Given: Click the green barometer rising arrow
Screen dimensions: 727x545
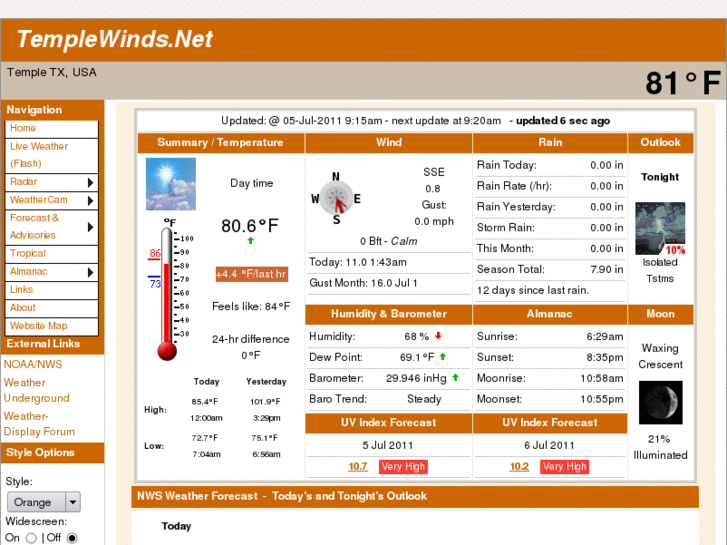Looking at the screenshot, I should [455, 377].
